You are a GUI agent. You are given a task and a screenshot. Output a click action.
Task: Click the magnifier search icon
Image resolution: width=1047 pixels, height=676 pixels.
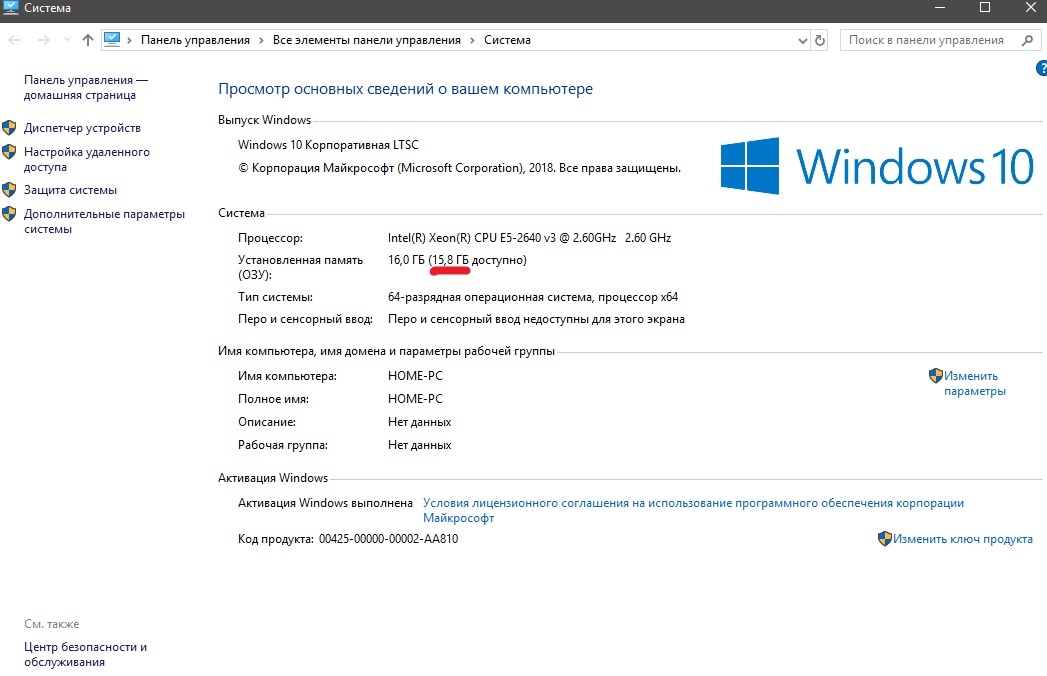pos(1028,40)
